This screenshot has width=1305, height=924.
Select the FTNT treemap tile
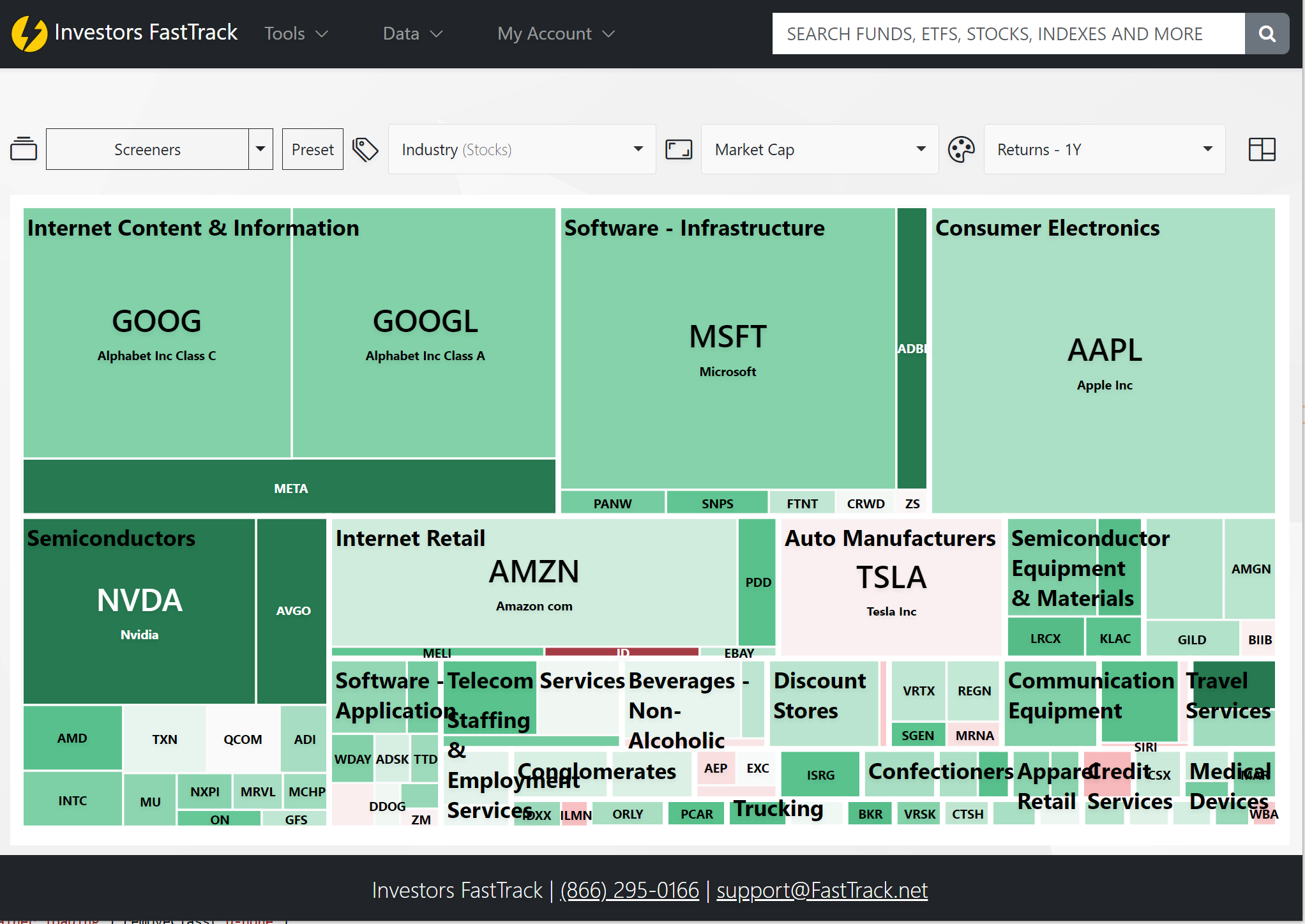pos(803,503)
